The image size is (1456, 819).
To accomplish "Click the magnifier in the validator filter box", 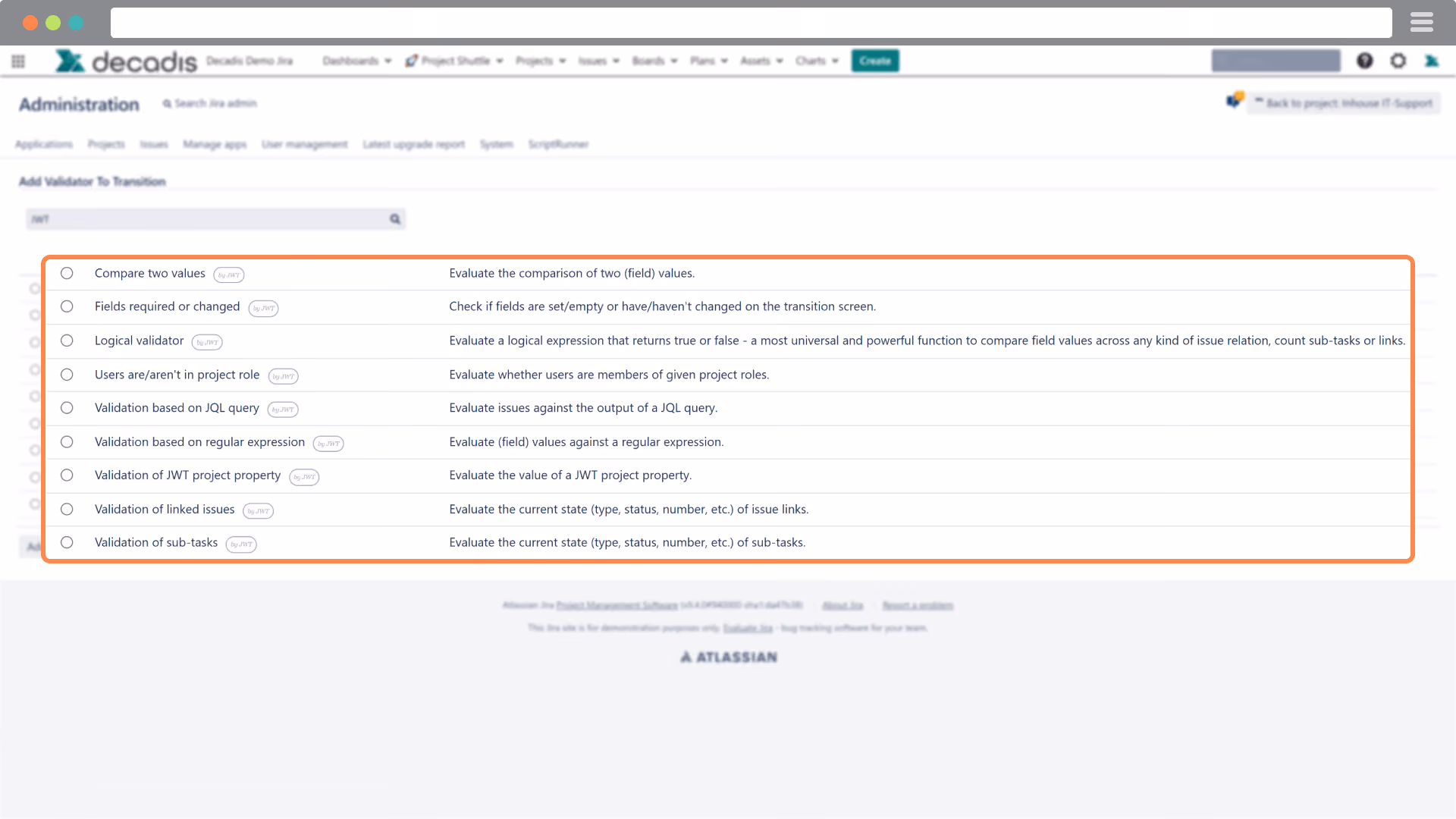I will click(395, 219).
